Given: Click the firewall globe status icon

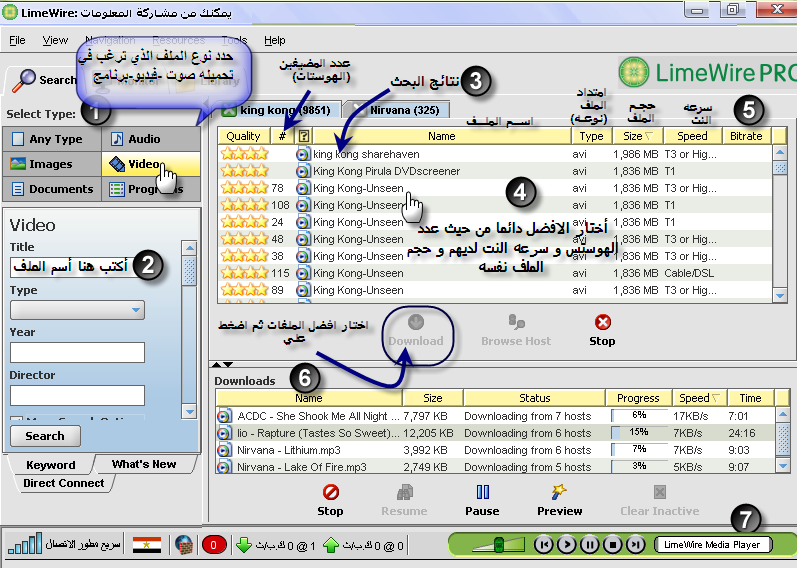Looking at the screenshot, I should [184, 545].
